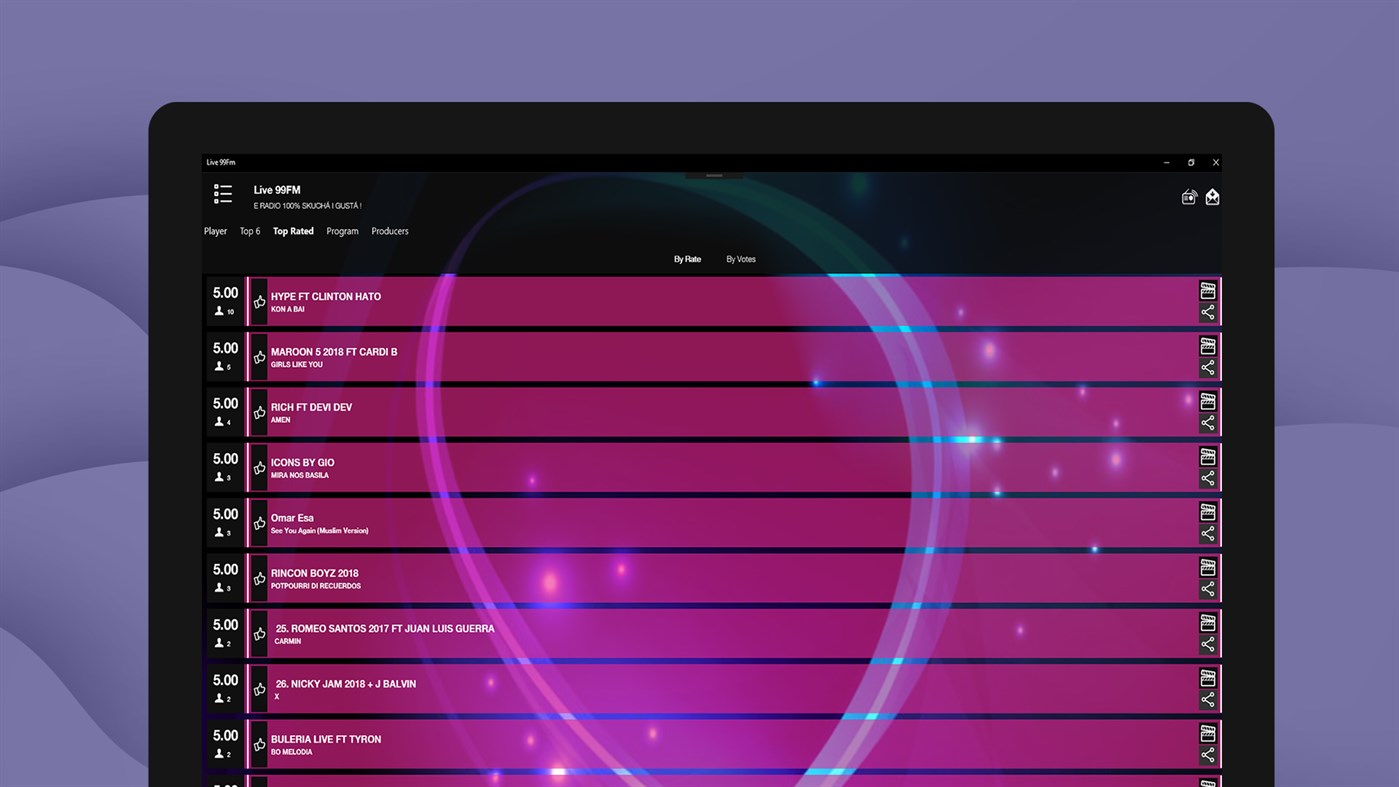The width and height of the screenshot is (1399, 787).
Task: Share BULERIA LIVE Bo Melodia
Action: pyautogui.click(x=1208, y=755)
